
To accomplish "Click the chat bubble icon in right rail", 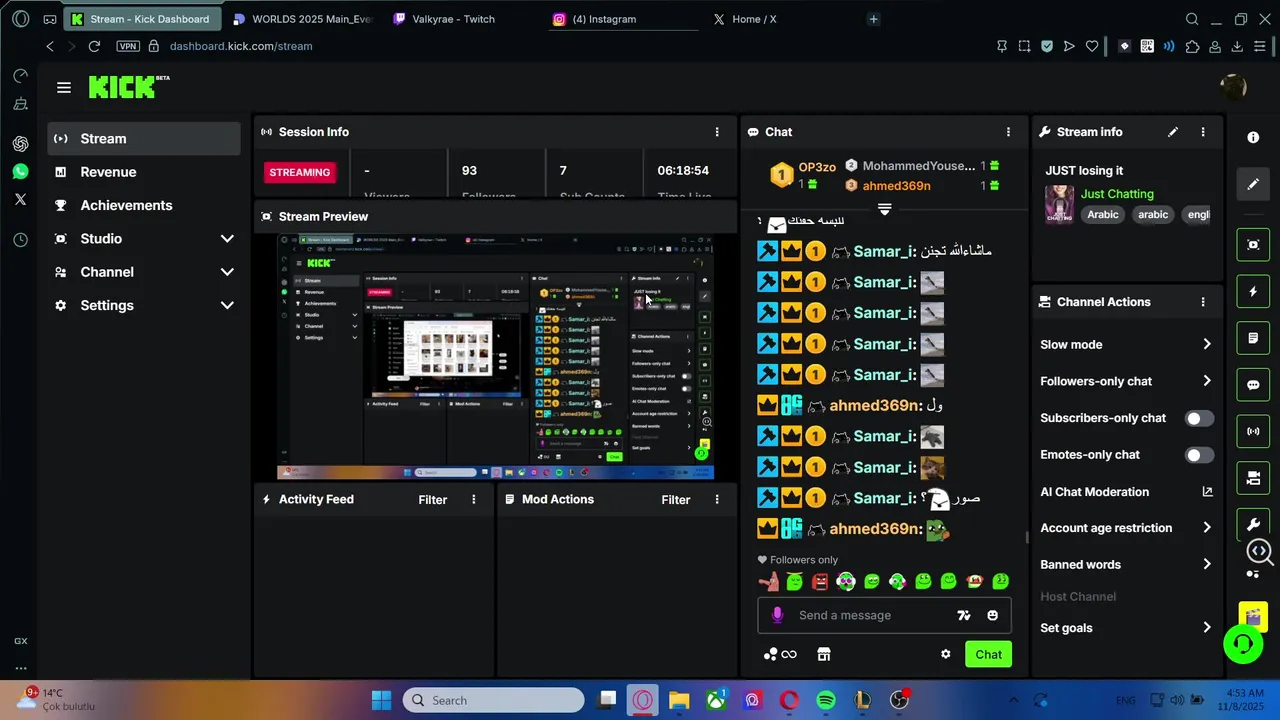I will [1253, 385].
